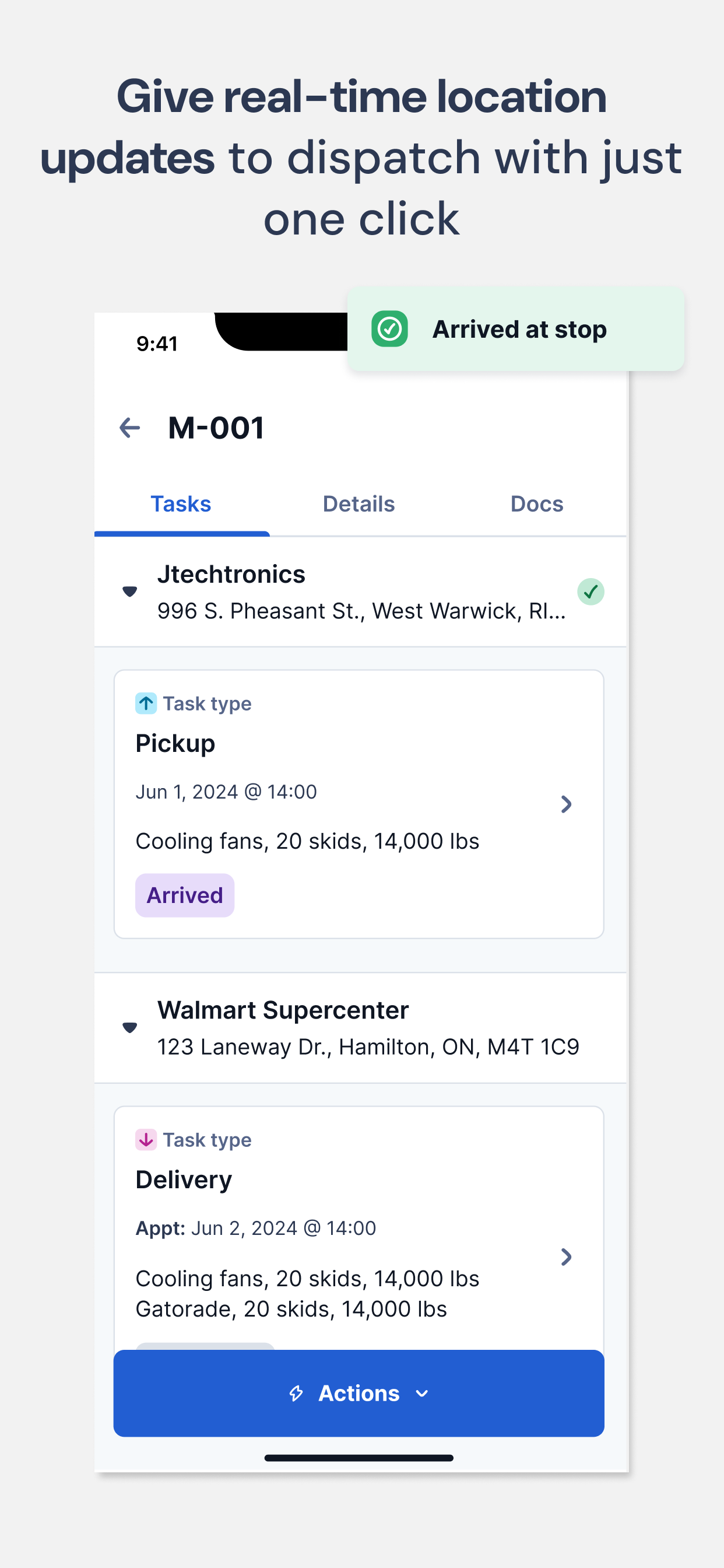The image size is (724, 1568).
Task: Switch to the Tasks tab
Action: tap(181, 505)
